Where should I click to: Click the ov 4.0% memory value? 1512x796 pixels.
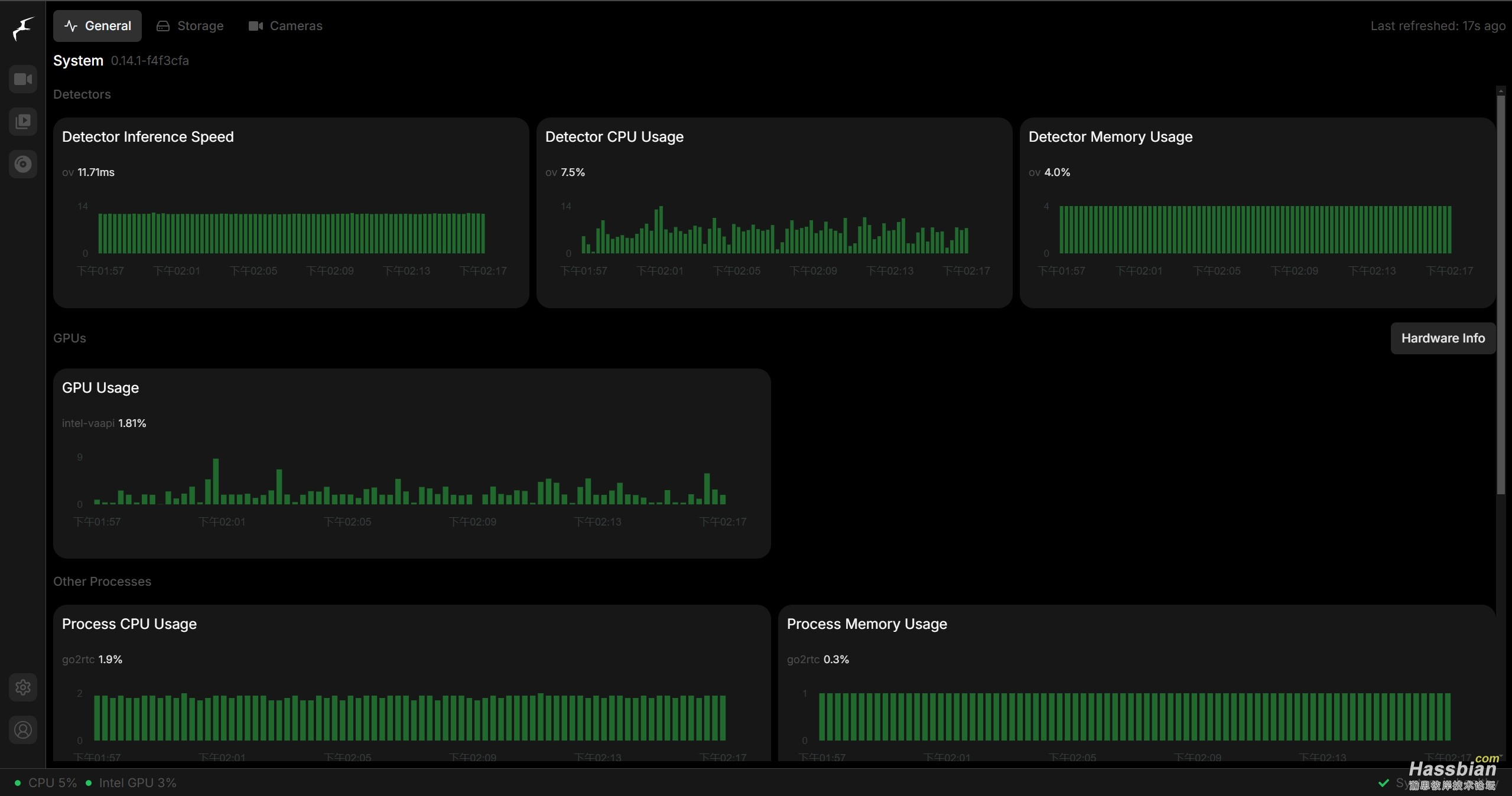(x=1049, y=172)
